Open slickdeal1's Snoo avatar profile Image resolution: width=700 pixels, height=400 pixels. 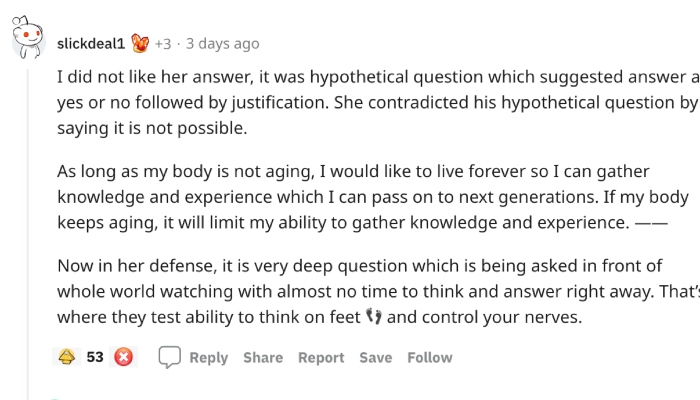(x=28, y=38)
